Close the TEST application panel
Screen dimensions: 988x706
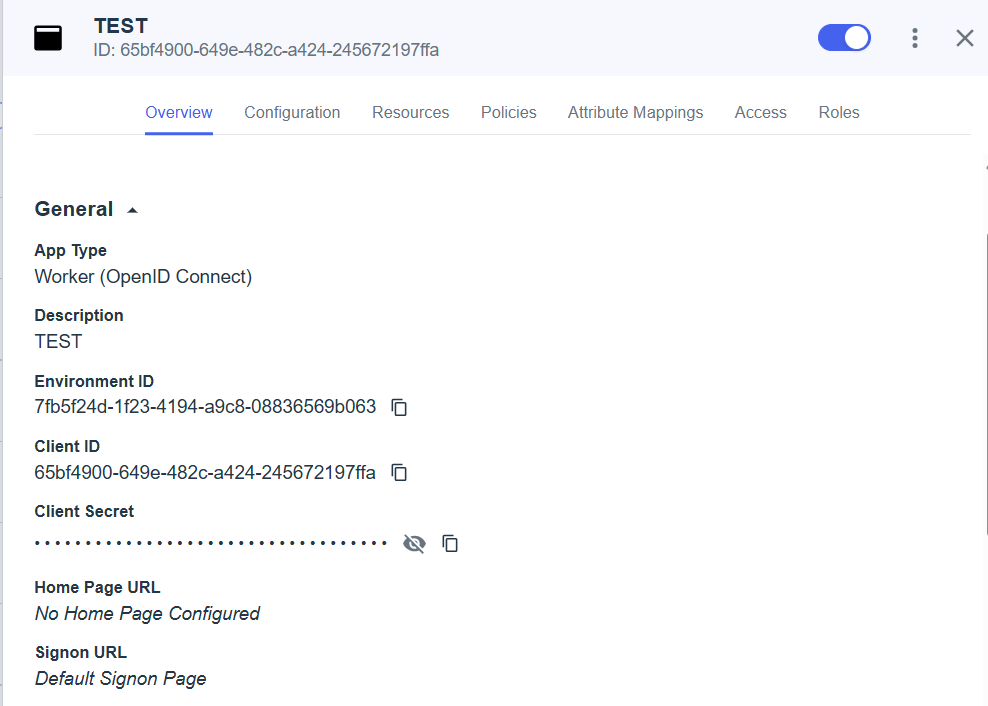pos(964,38)
